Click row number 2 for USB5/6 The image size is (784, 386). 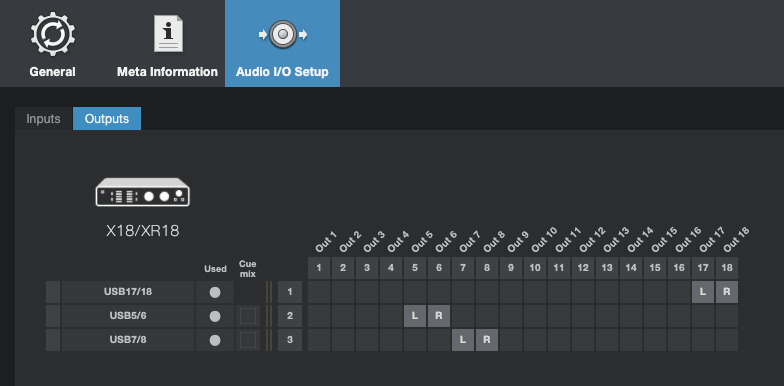(x=290, y=316)
